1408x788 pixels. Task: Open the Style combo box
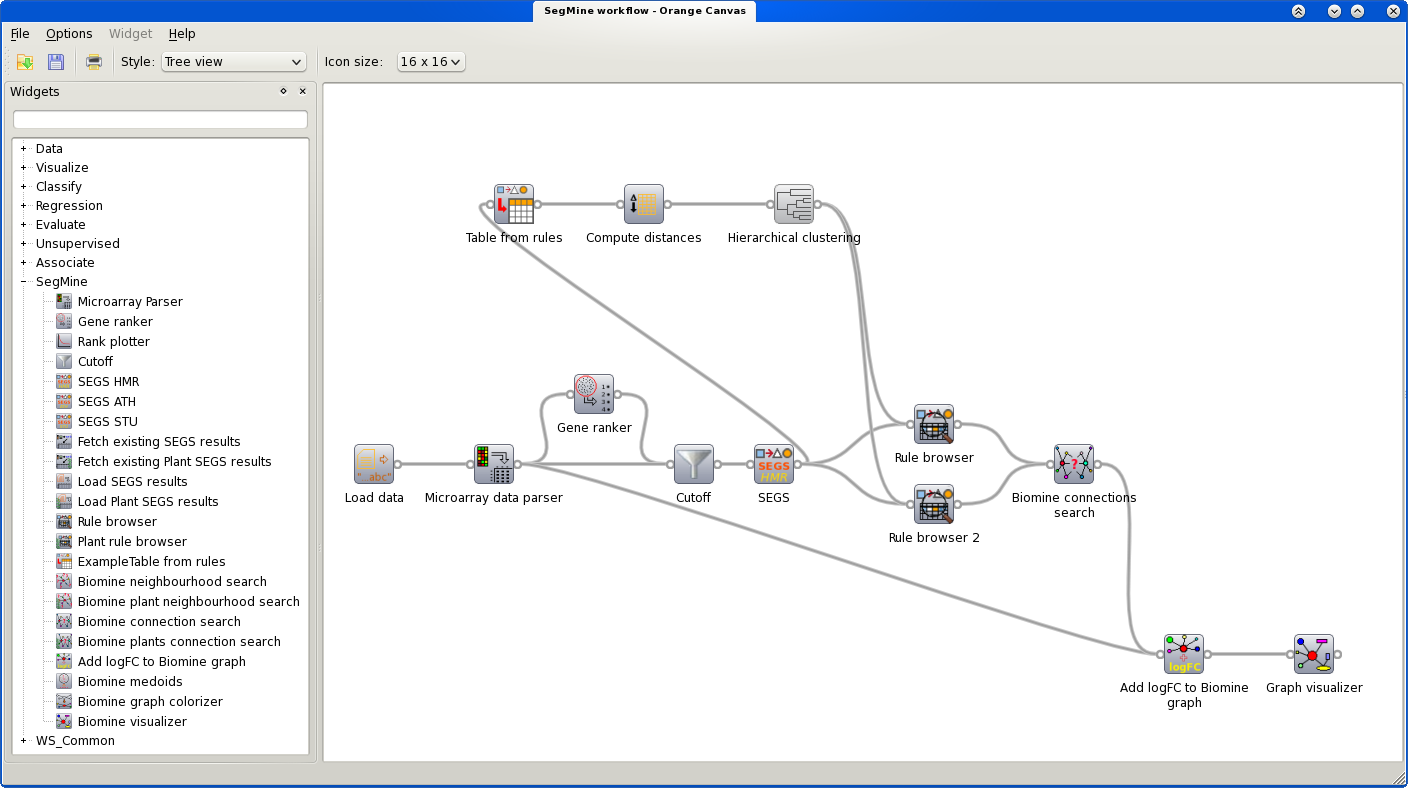tap(233, 62)
